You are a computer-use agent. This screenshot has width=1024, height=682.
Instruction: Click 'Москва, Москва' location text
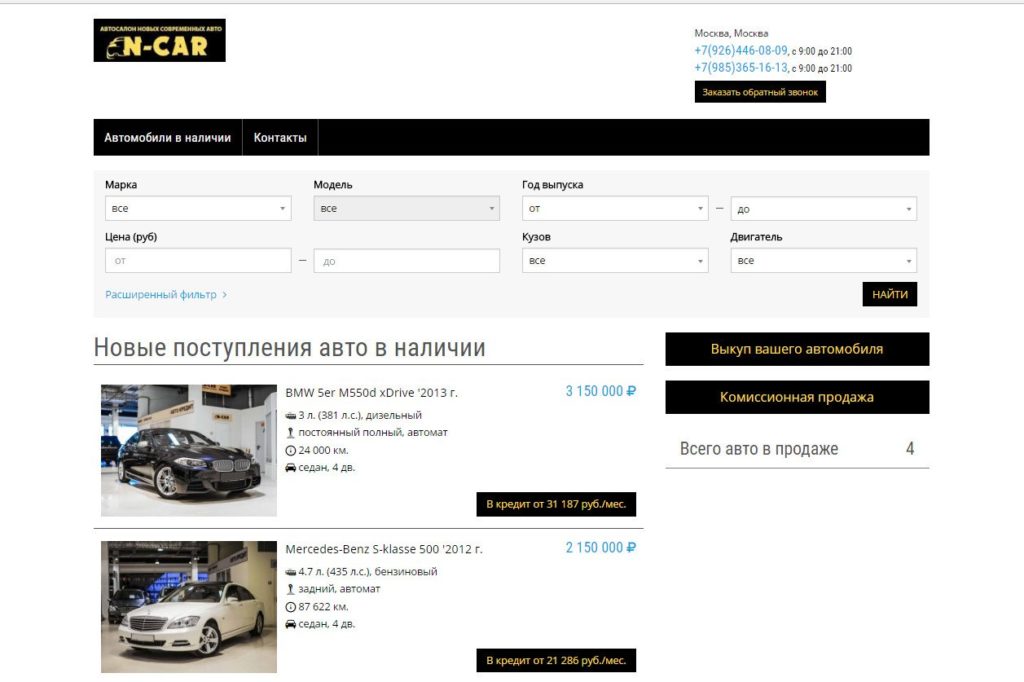[731, 33]
